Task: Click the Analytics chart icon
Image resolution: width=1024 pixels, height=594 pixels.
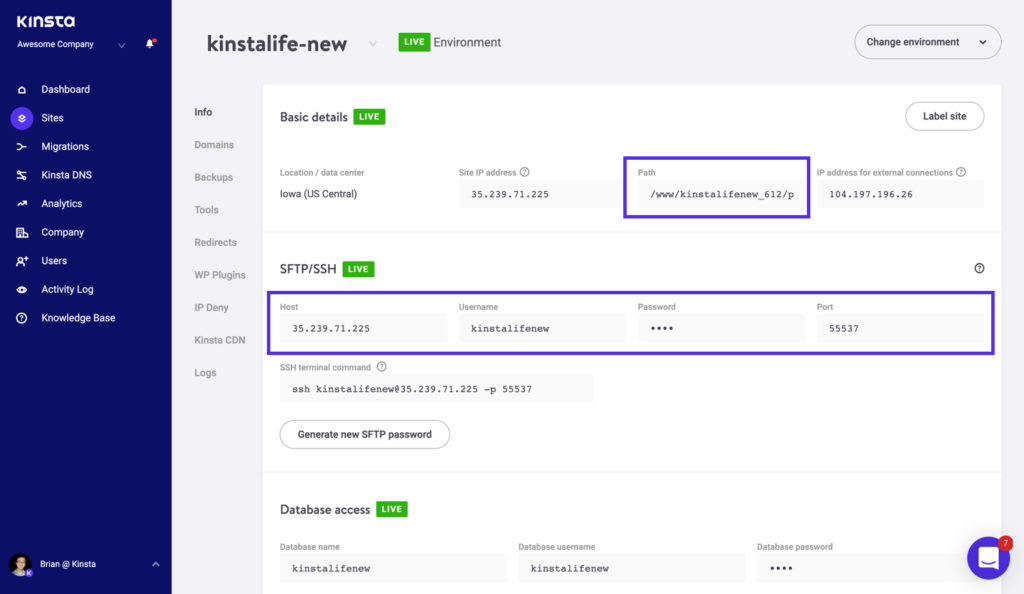Action: [22, 204]
